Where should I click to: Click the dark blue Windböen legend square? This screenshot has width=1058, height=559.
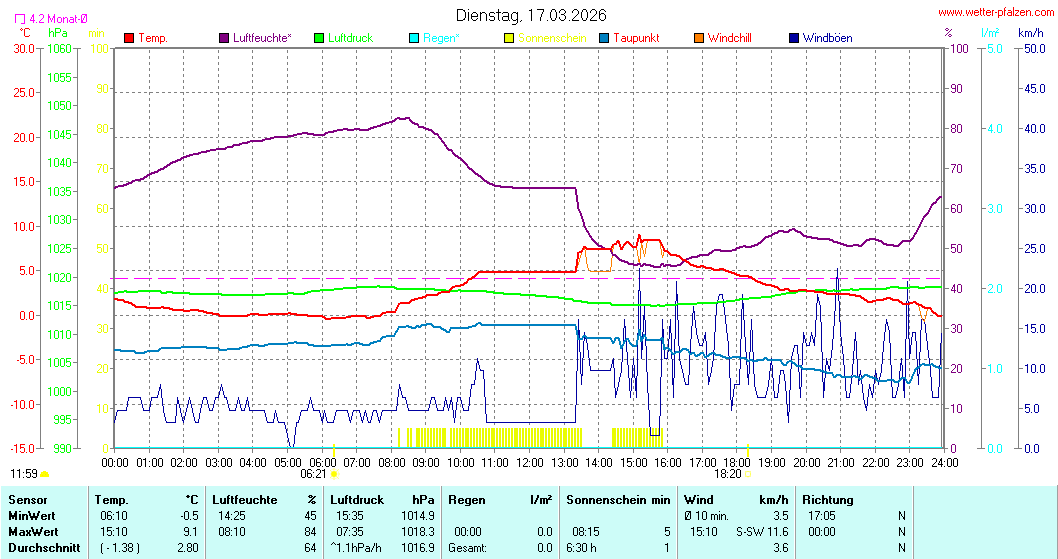point(794,38)
